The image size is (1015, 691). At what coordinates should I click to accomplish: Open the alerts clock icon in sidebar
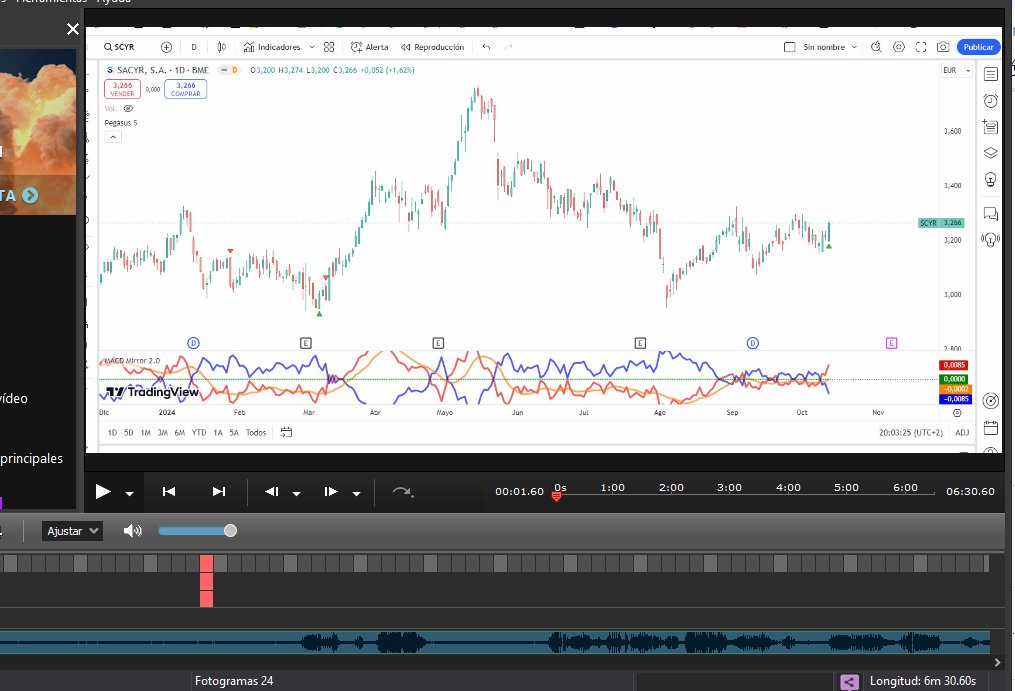pyautogui.click(x=990, y=100)
